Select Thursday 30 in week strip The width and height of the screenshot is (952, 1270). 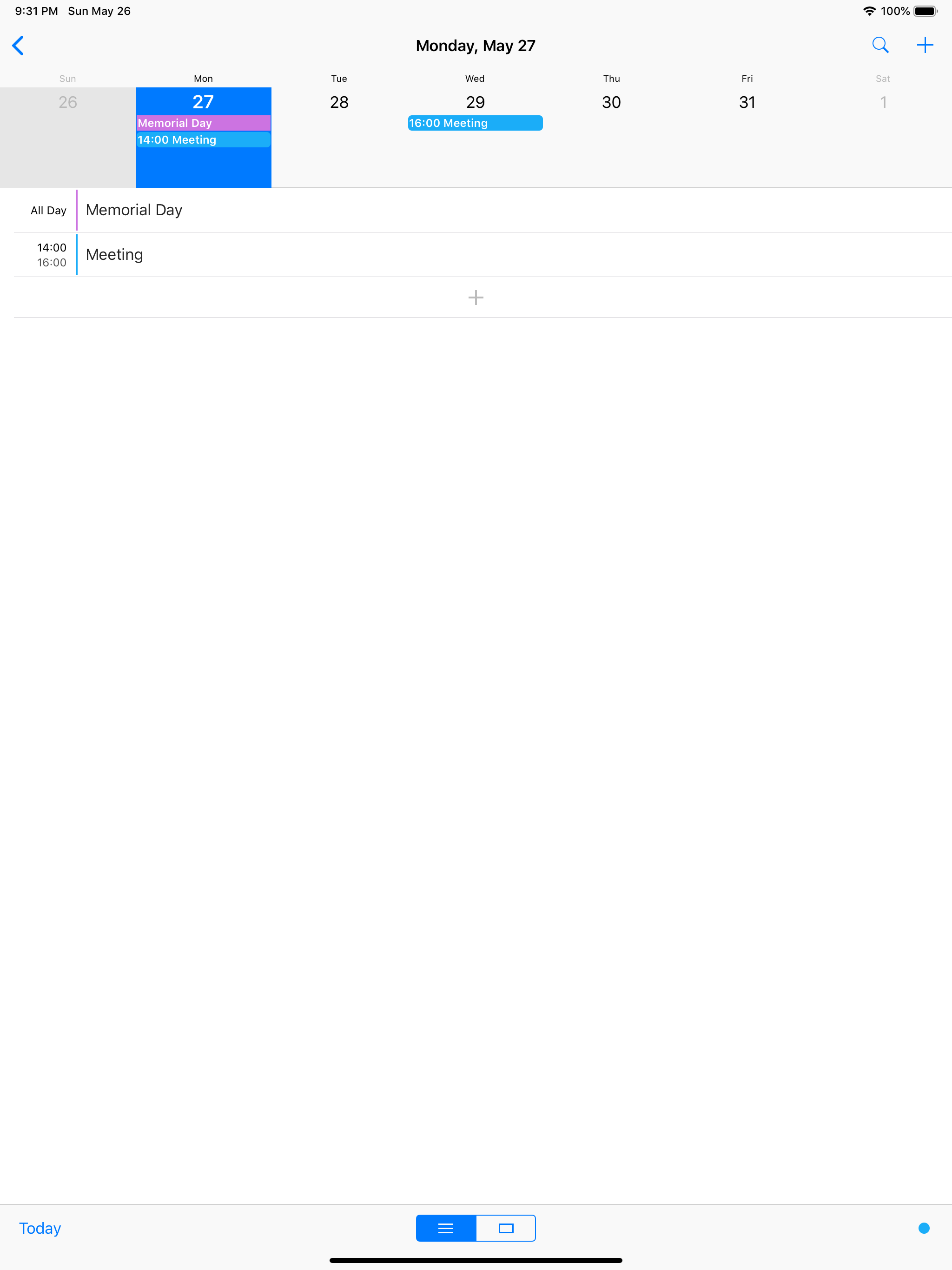click(x=612, y=137)
